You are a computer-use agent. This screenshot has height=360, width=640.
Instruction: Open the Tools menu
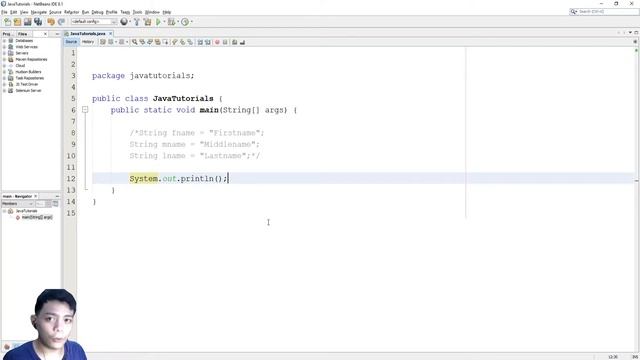pyautogui.click(x=138, y=12)
